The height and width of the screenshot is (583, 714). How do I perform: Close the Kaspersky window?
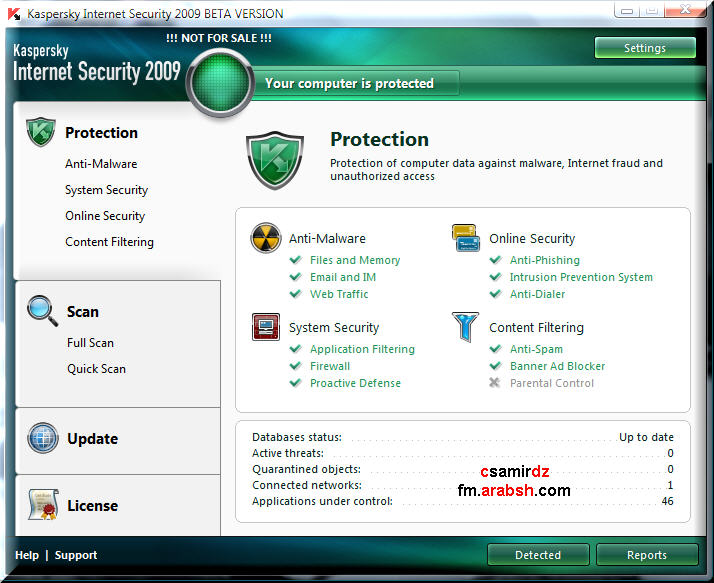(685, 10)
